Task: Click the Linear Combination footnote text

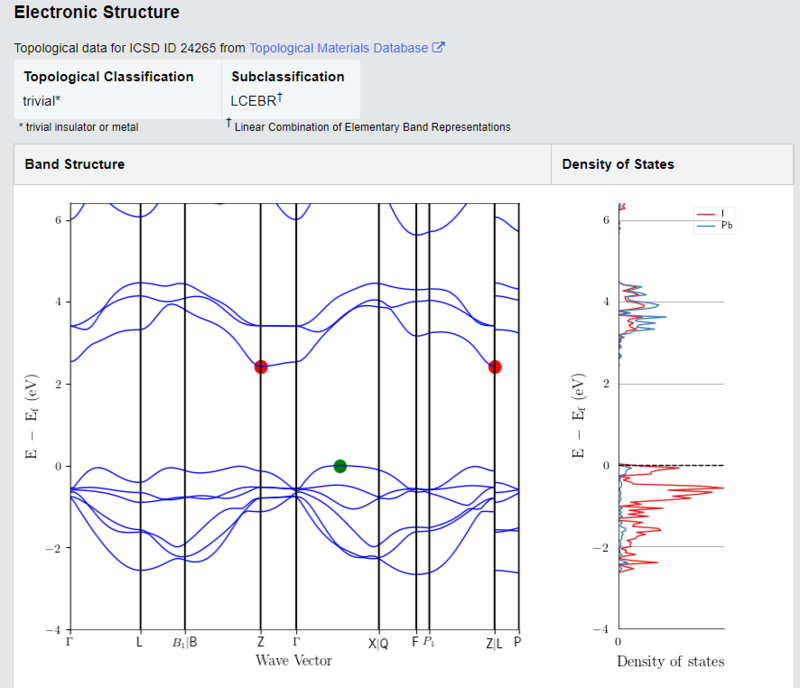Action: (x=372, y=127)
